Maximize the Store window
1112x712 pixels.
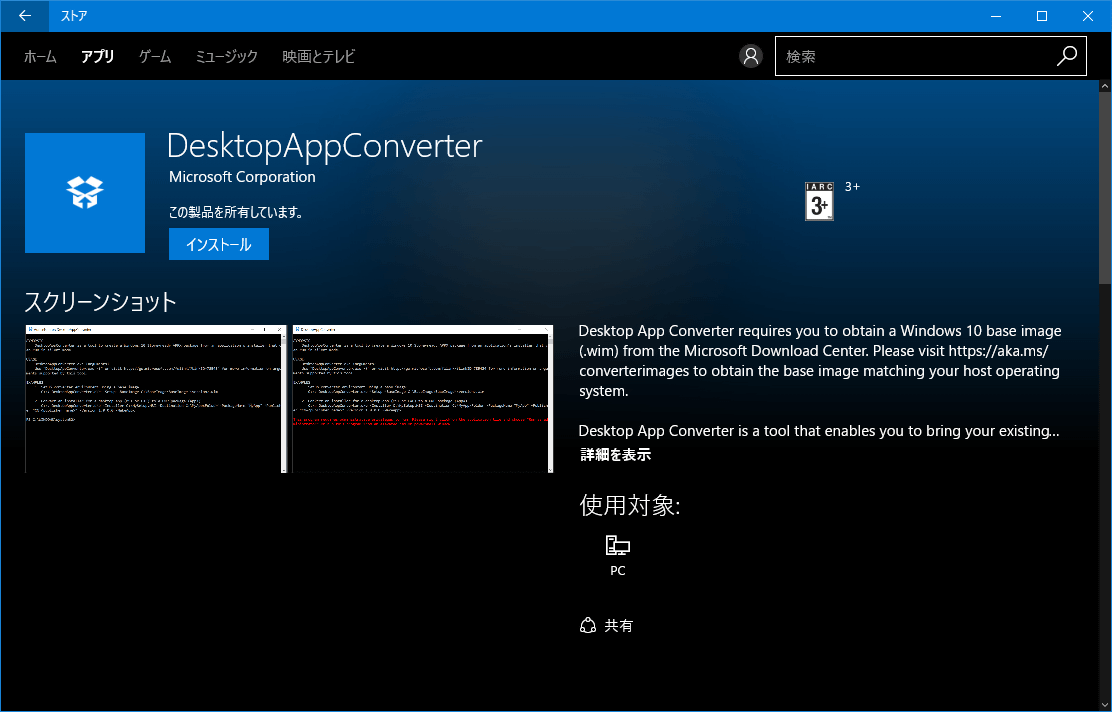(1042, 16)
